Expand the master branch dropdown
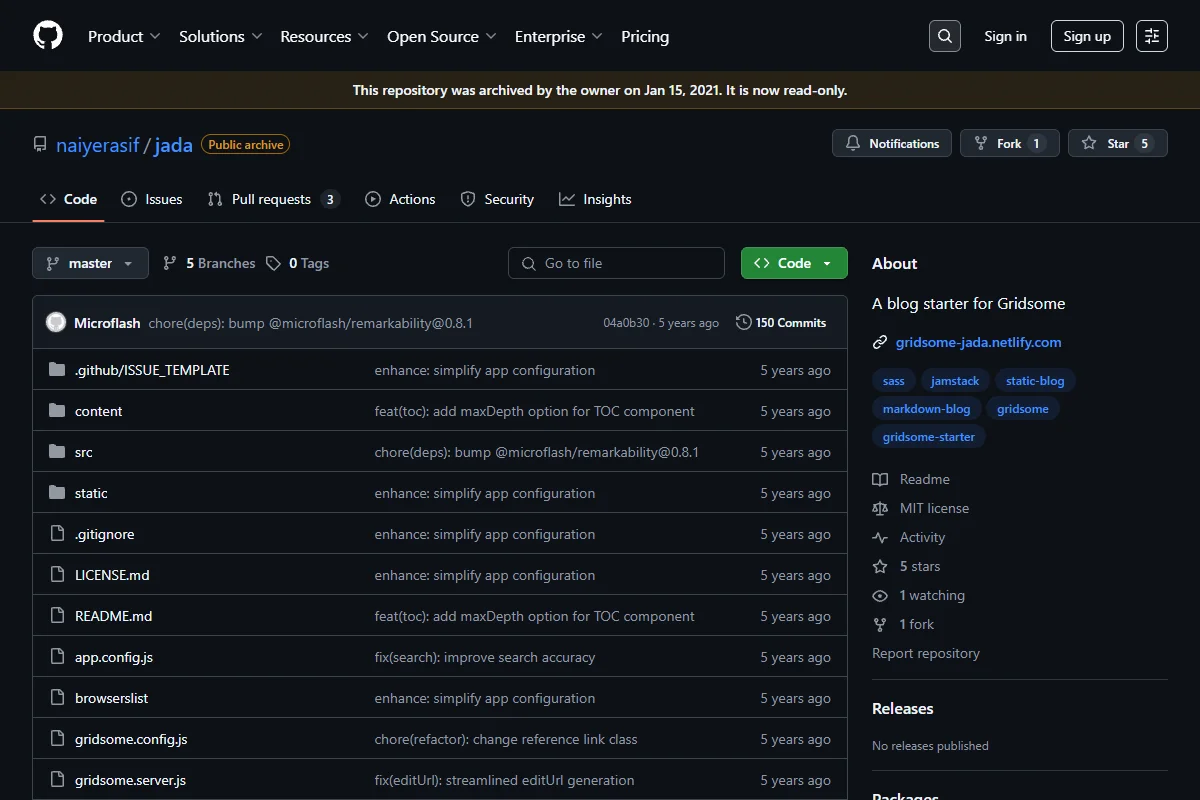 (90, 263)
